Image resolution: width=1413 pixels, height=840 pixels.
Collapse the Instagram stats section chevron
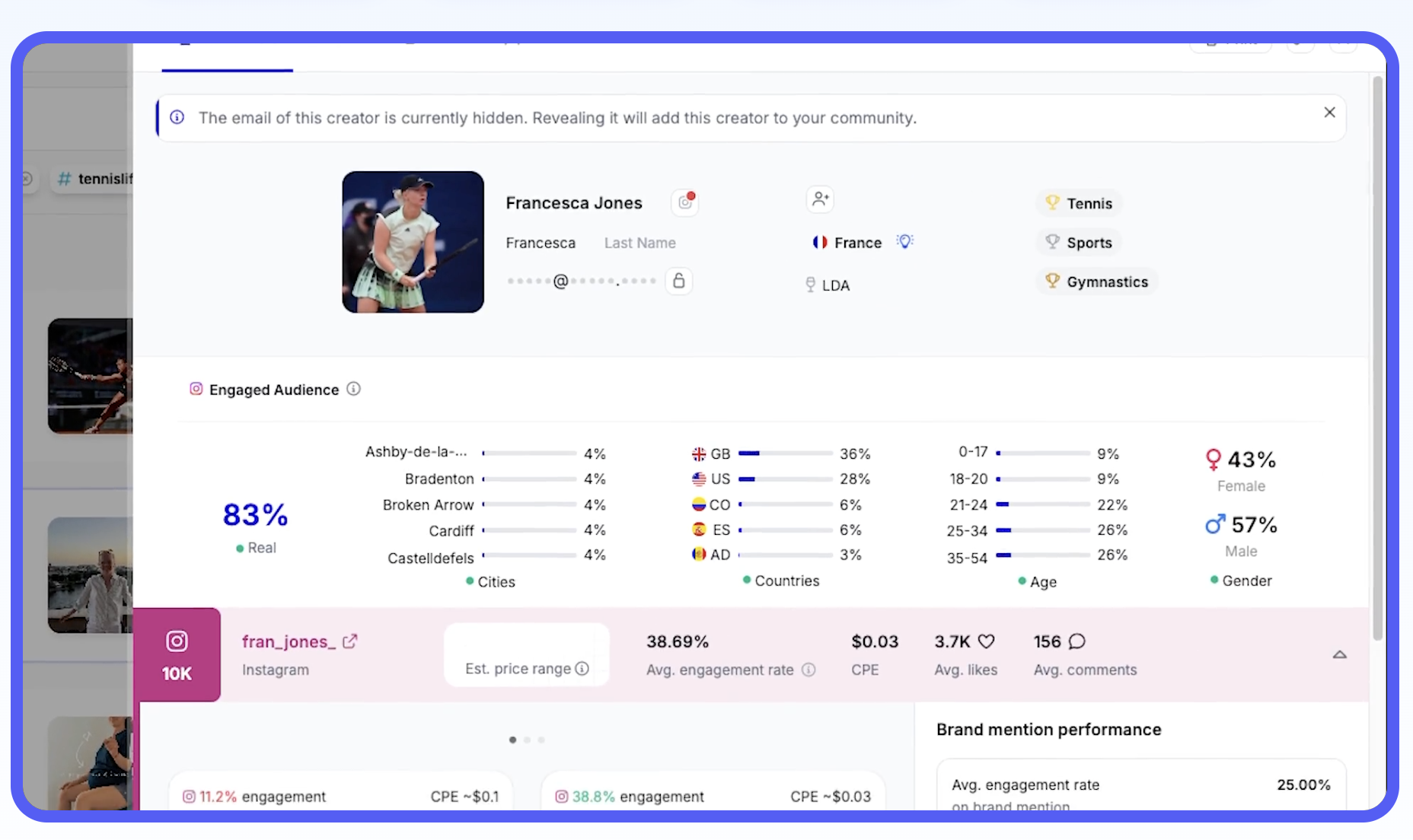[1340, 654]
